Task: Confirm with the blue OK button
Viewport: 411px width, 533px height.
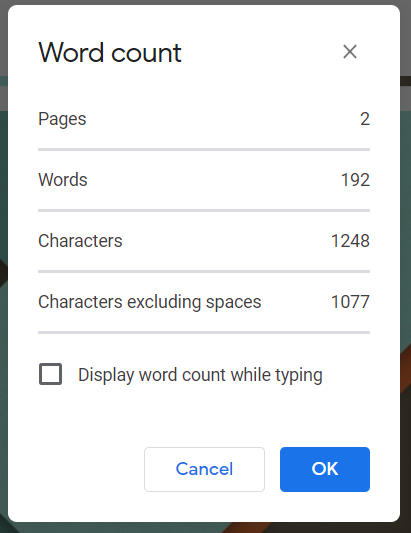Action: point(325,469)
